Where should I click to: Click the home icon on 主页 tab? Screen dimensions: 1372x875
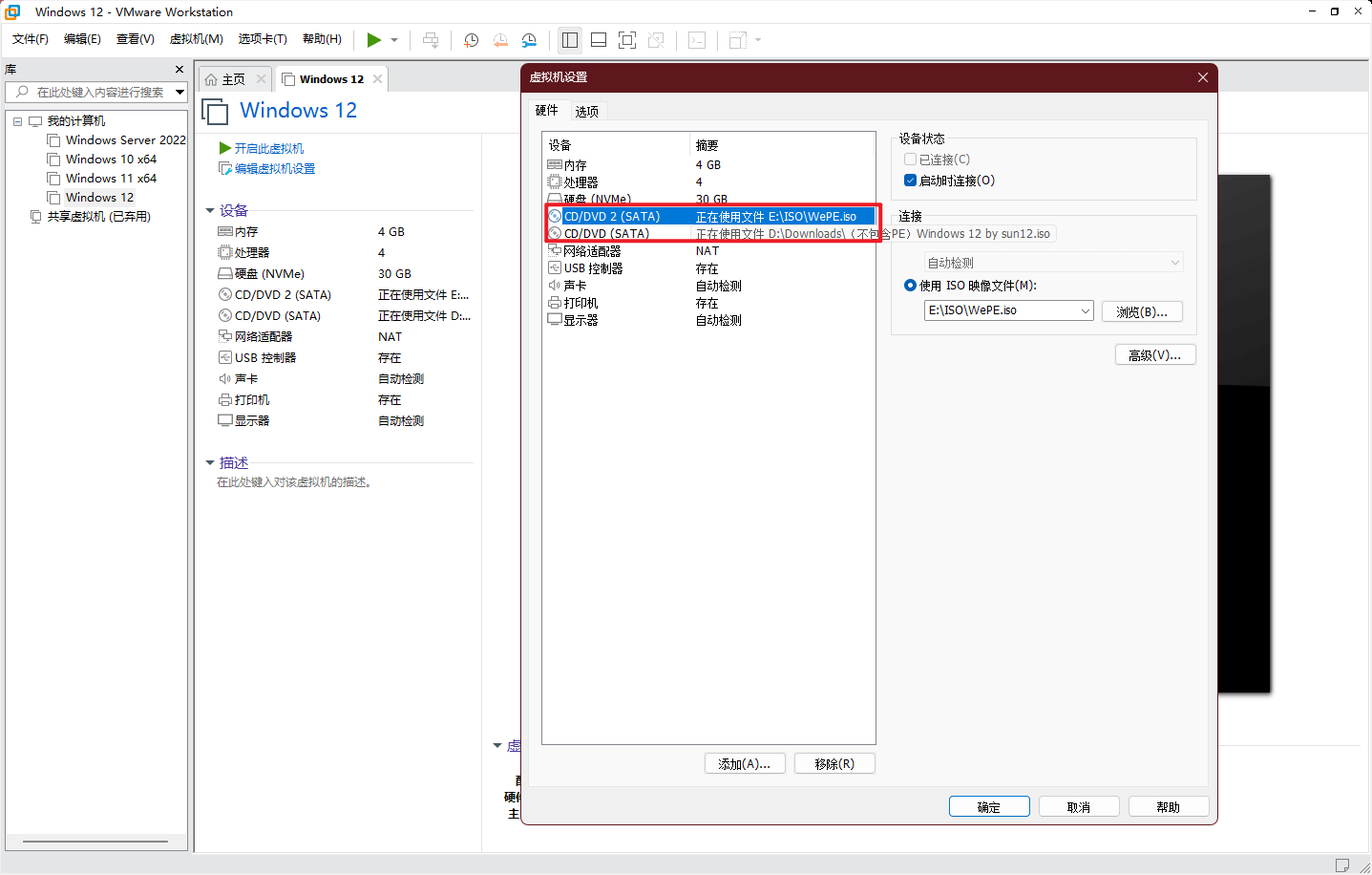(x=211, y=79)
